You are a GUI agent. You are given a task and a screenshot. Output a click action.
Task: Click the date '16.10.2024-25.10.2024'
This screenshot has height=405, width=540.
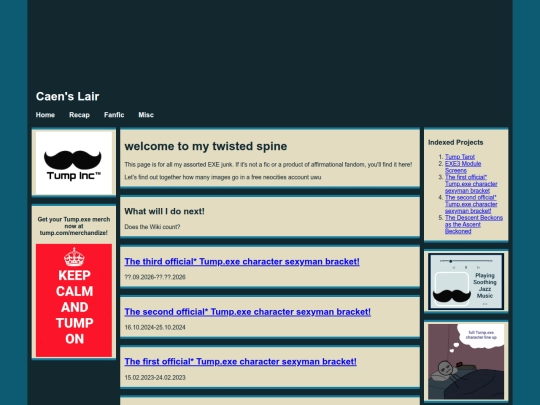tap(155, 327)
